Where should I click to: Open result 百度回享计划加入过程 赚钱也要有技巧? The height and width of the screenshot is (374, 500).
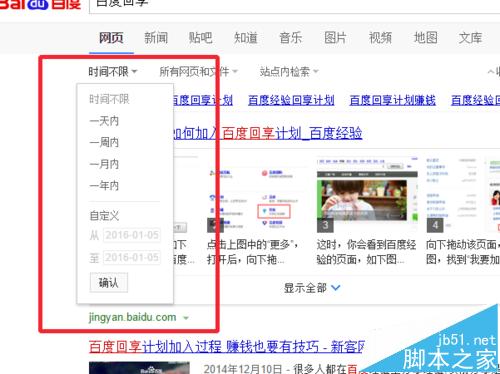pyautogui.click(x=227, y=347)
